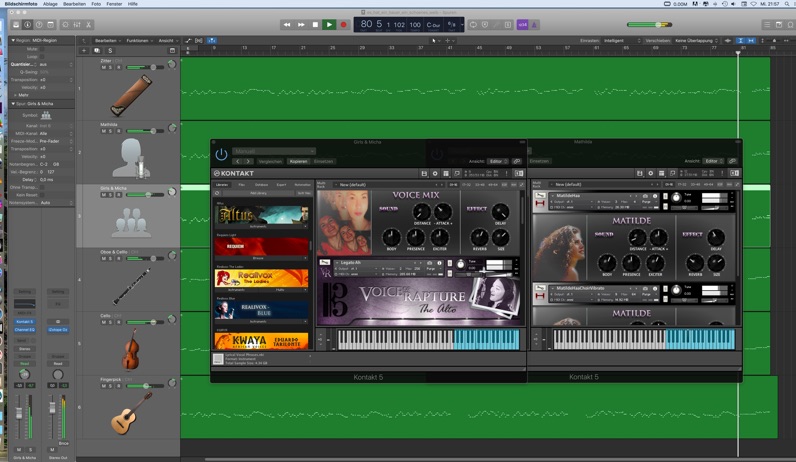This screenshot has height=462, width=796.
Task: Expand the Mehr disclosure in the inspector
Action: [15, 95]
